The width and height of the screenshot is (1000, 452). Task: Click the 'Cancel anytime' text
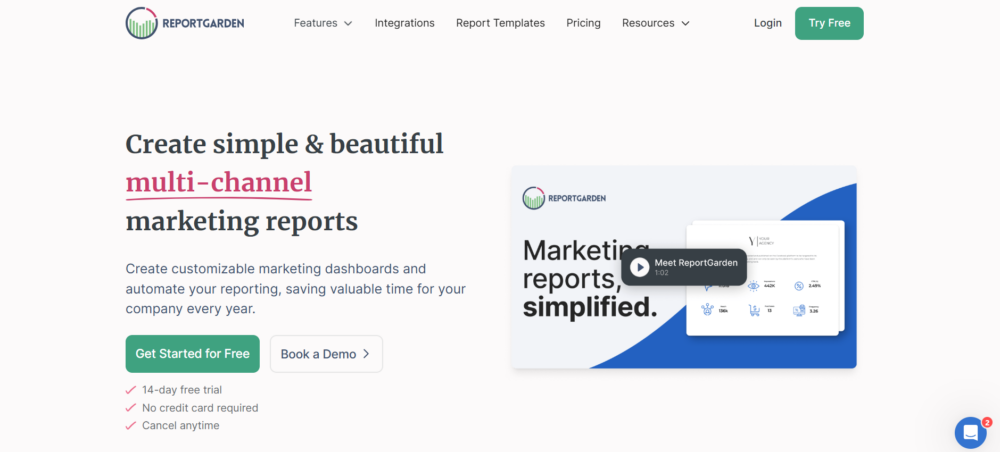point(180,425)
